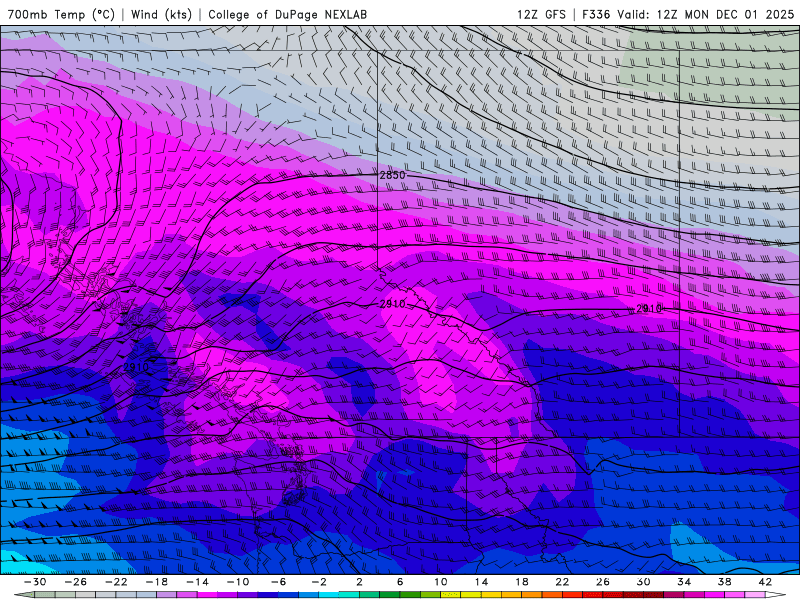Pick the bright magenta swatch below the -14 label

coord(208,595)
